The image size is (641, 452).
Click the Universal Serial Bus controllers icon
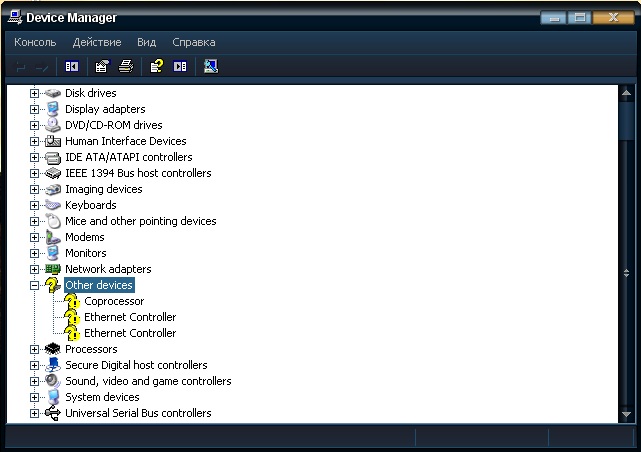pyautogui.click(x=53, y=413)
